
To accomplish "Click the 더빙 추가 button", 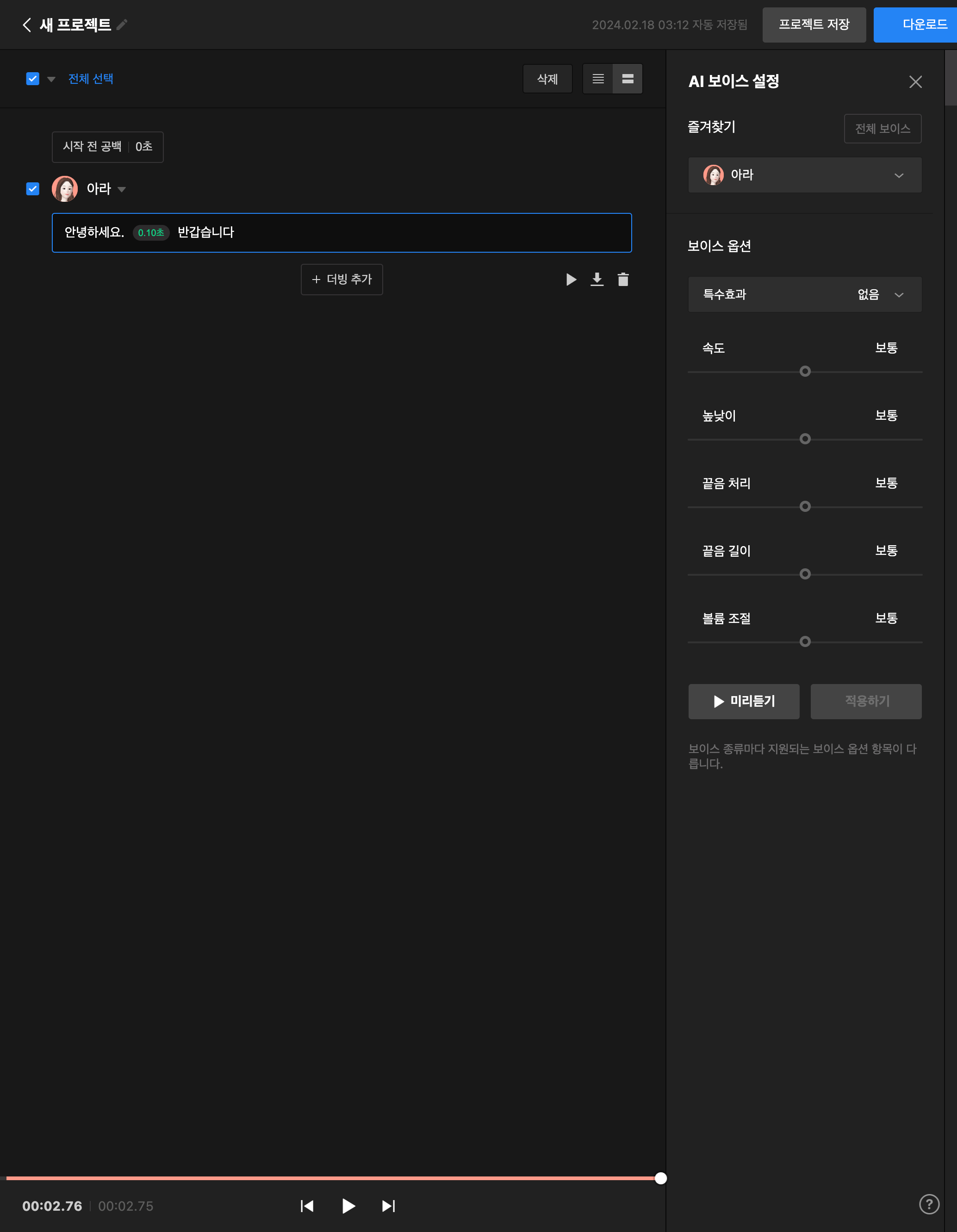I will (x=342, y=279).
